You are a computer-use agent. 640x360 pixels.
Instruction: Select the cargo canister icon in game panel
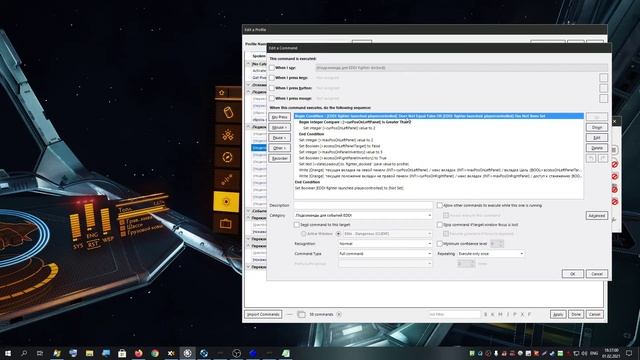227,112
